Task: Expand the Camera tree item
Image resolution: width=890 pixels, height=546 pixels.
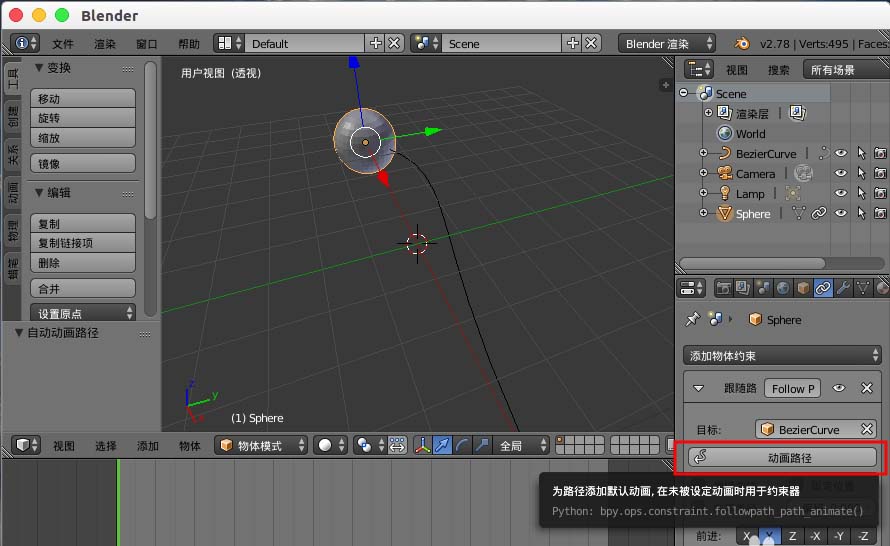Action: tap(703, 173)
